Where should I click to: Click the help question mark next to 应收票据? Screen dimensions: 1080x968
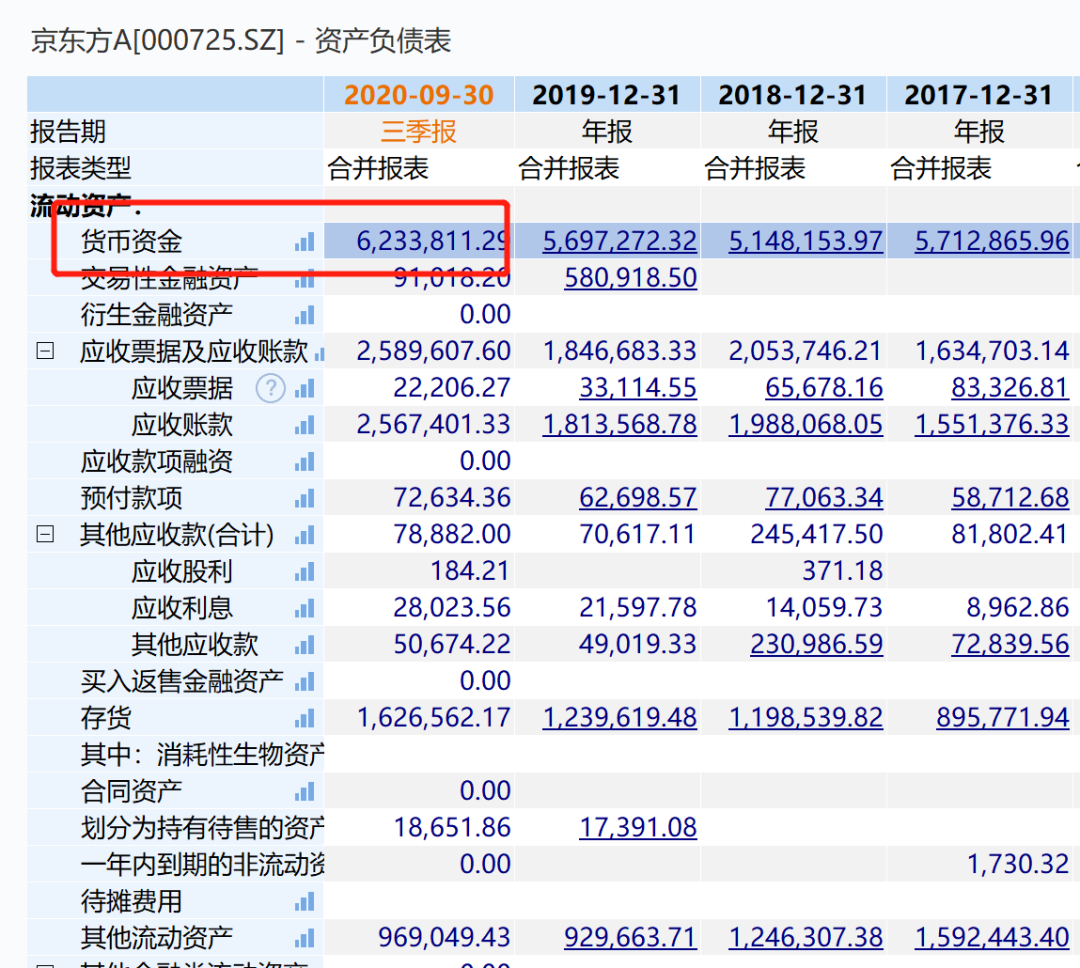point(270,388)
